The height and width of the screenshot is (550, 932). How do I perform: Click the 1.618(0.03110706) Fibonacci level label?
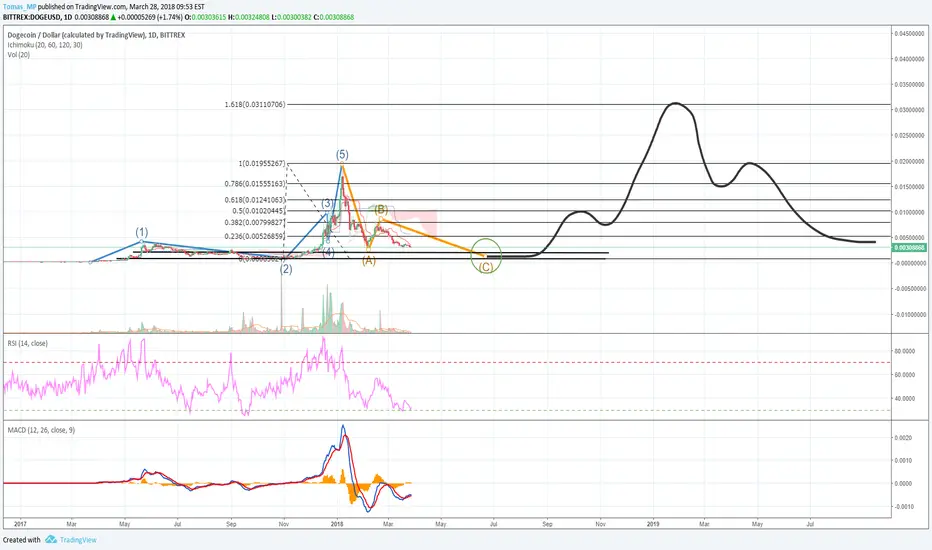click(255, 105)
